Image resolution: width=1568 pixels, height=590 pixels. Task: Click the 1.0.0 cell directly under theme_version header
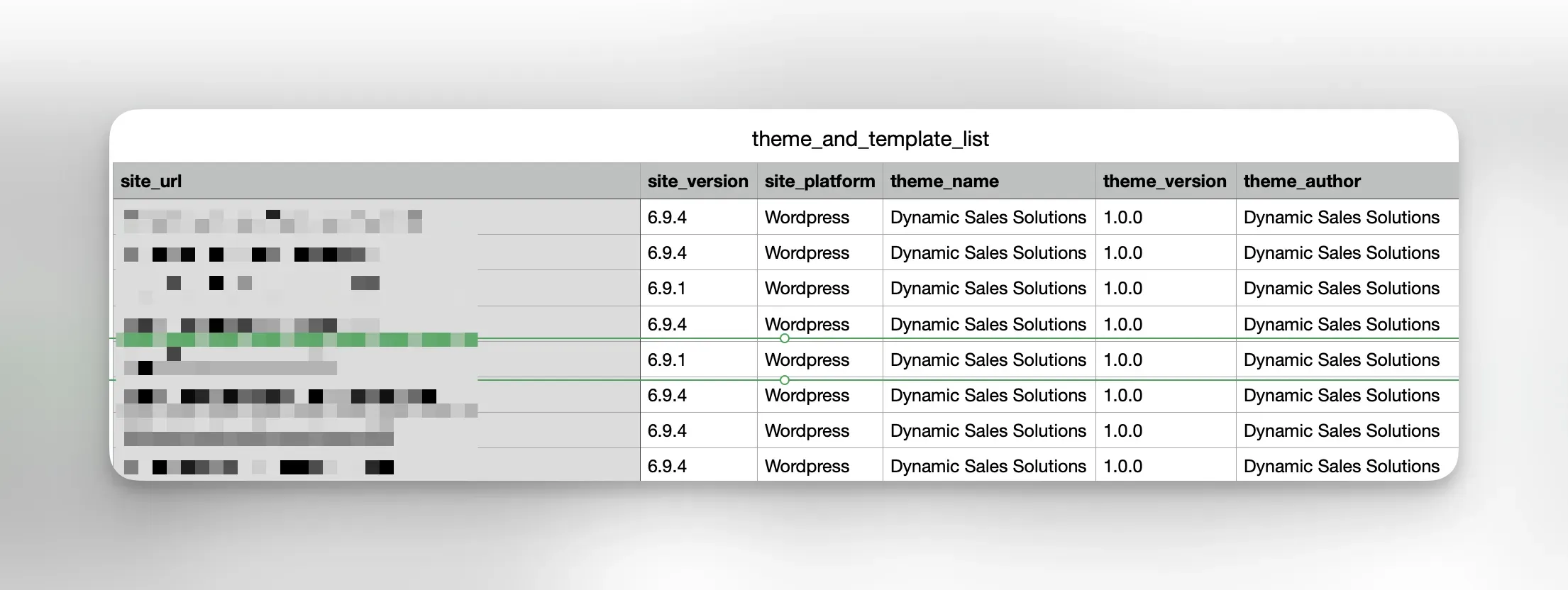click(x=1166, y=217)
